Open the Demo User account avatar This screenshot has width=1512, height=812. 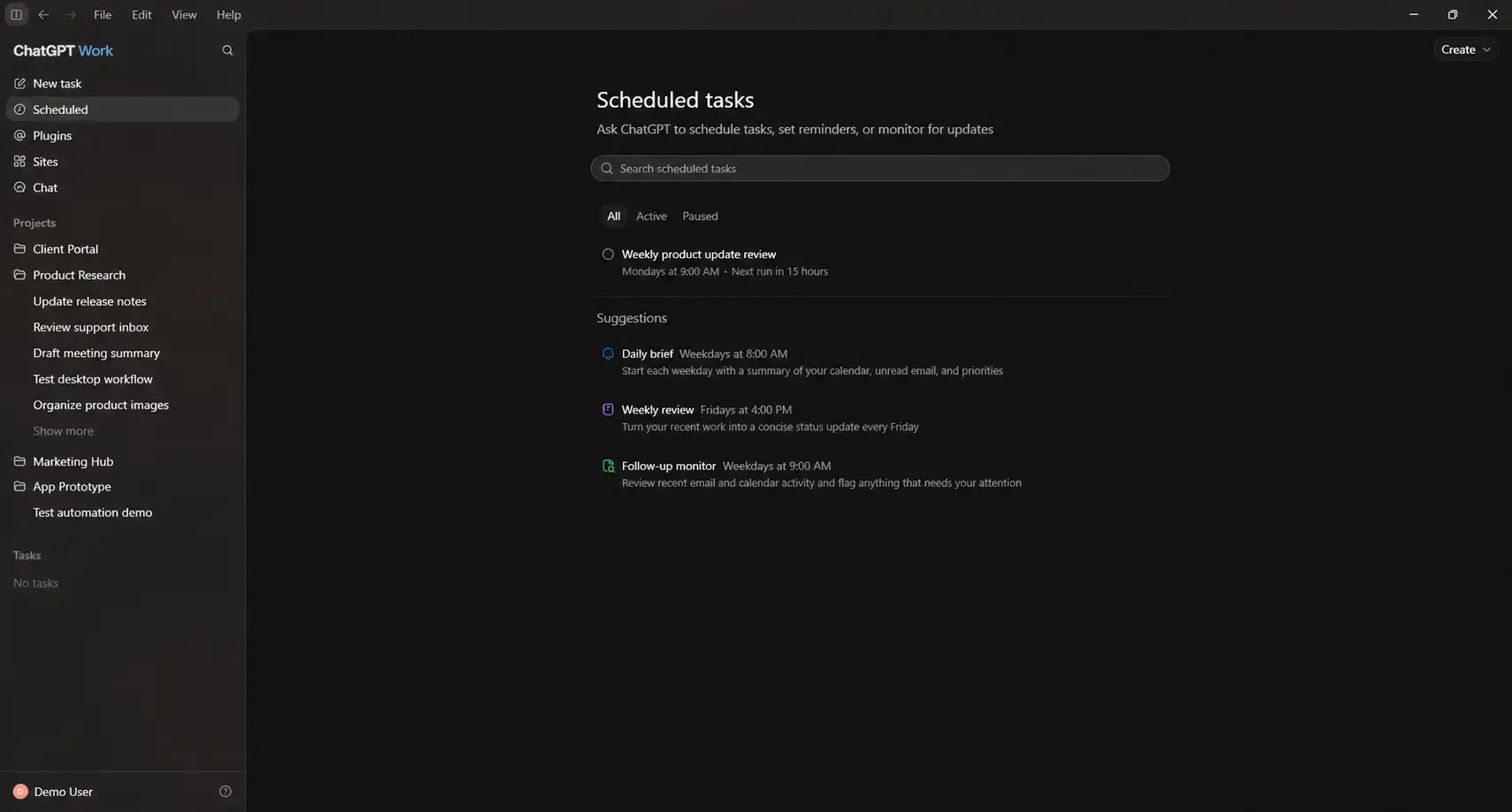point(20,792)
